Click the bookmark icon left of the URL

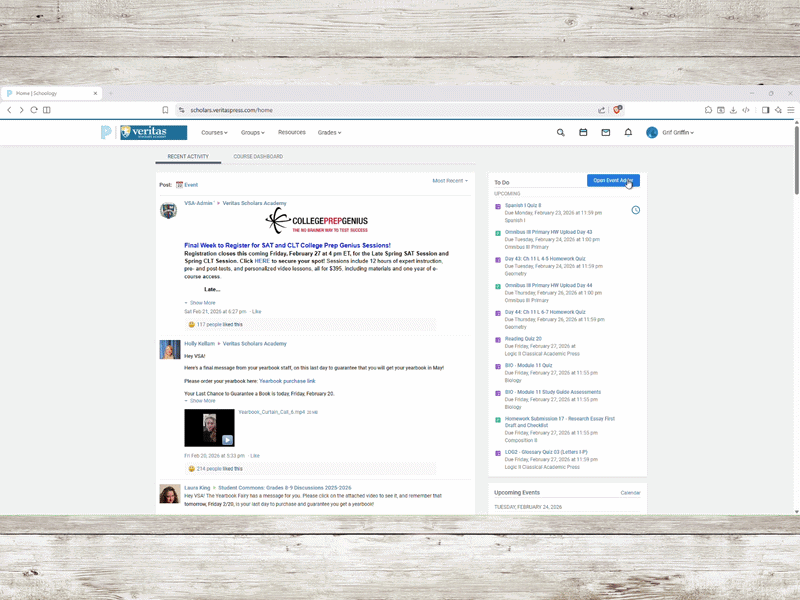[165, 110]
